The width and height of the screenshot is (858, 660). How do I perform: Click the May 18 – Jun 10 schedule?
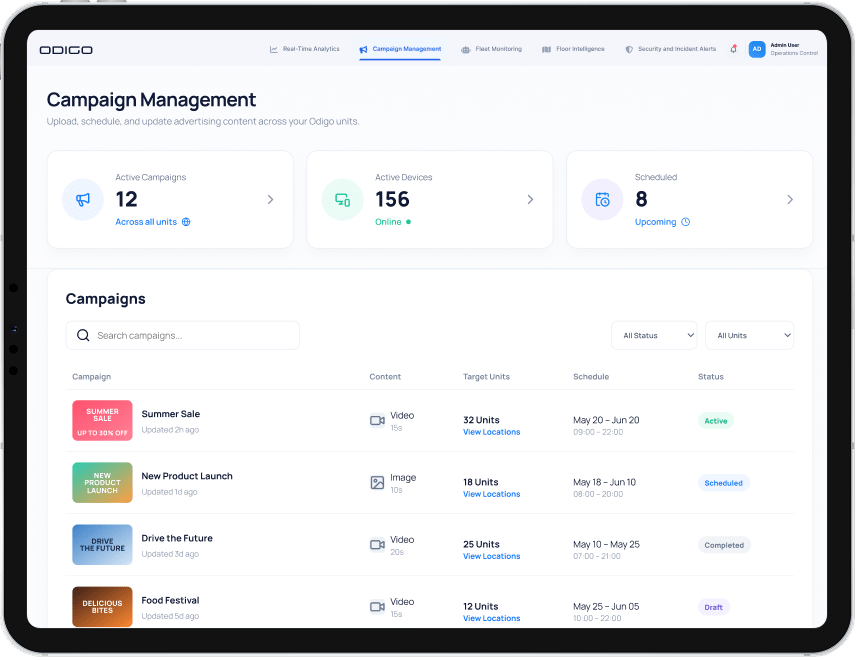point(604,483)
